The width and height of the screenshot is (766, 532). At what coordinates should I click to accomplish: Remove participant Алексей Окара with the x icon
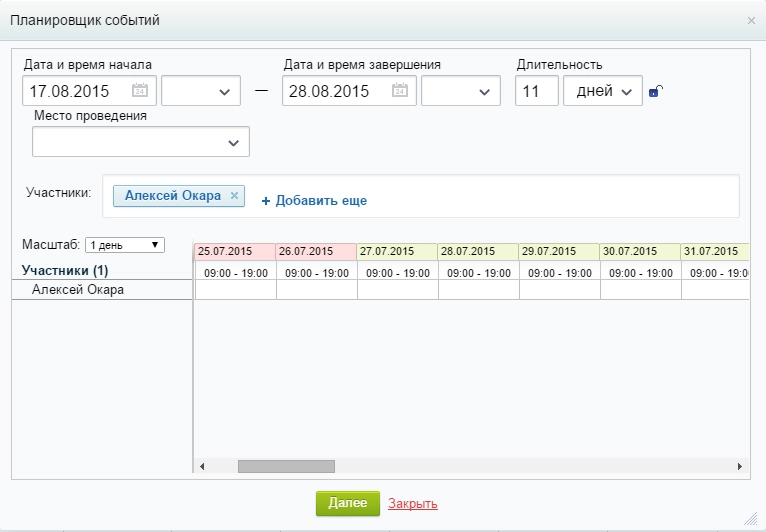(x=234, y=196)
